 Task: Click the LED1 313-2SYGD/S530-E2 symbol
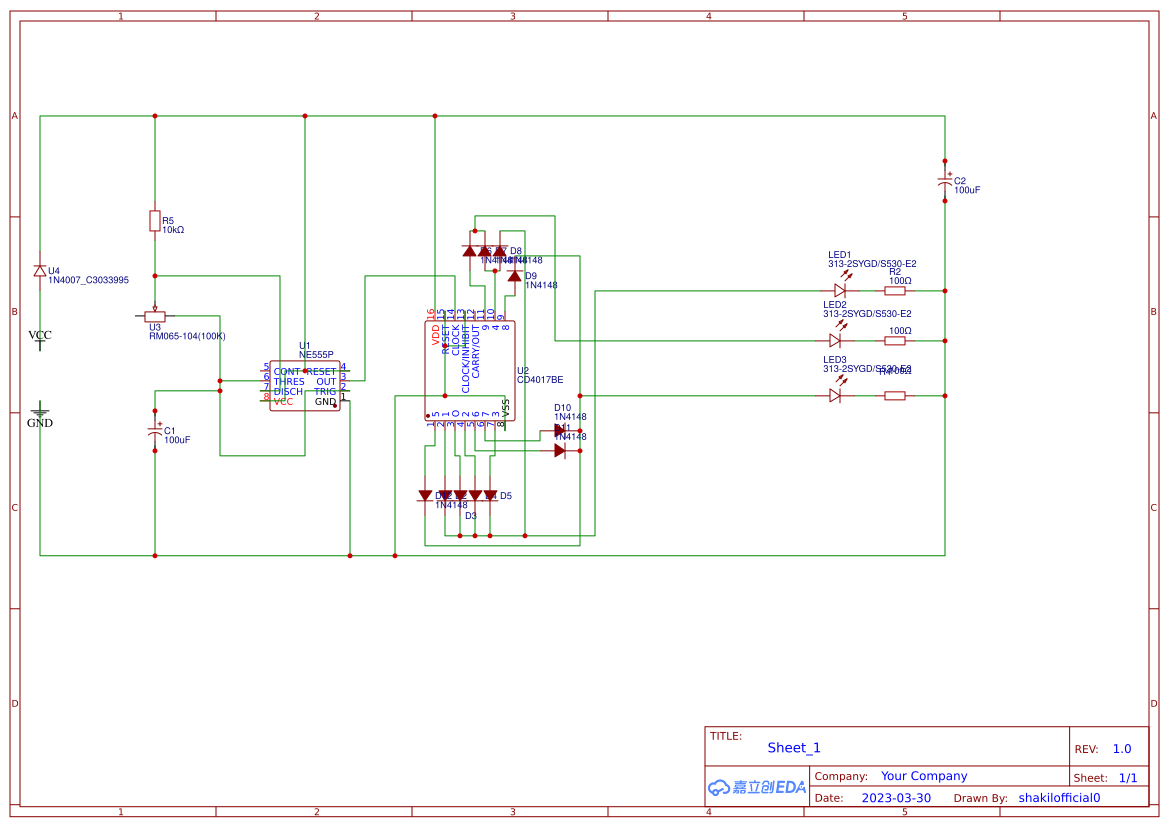click(838, 290)
